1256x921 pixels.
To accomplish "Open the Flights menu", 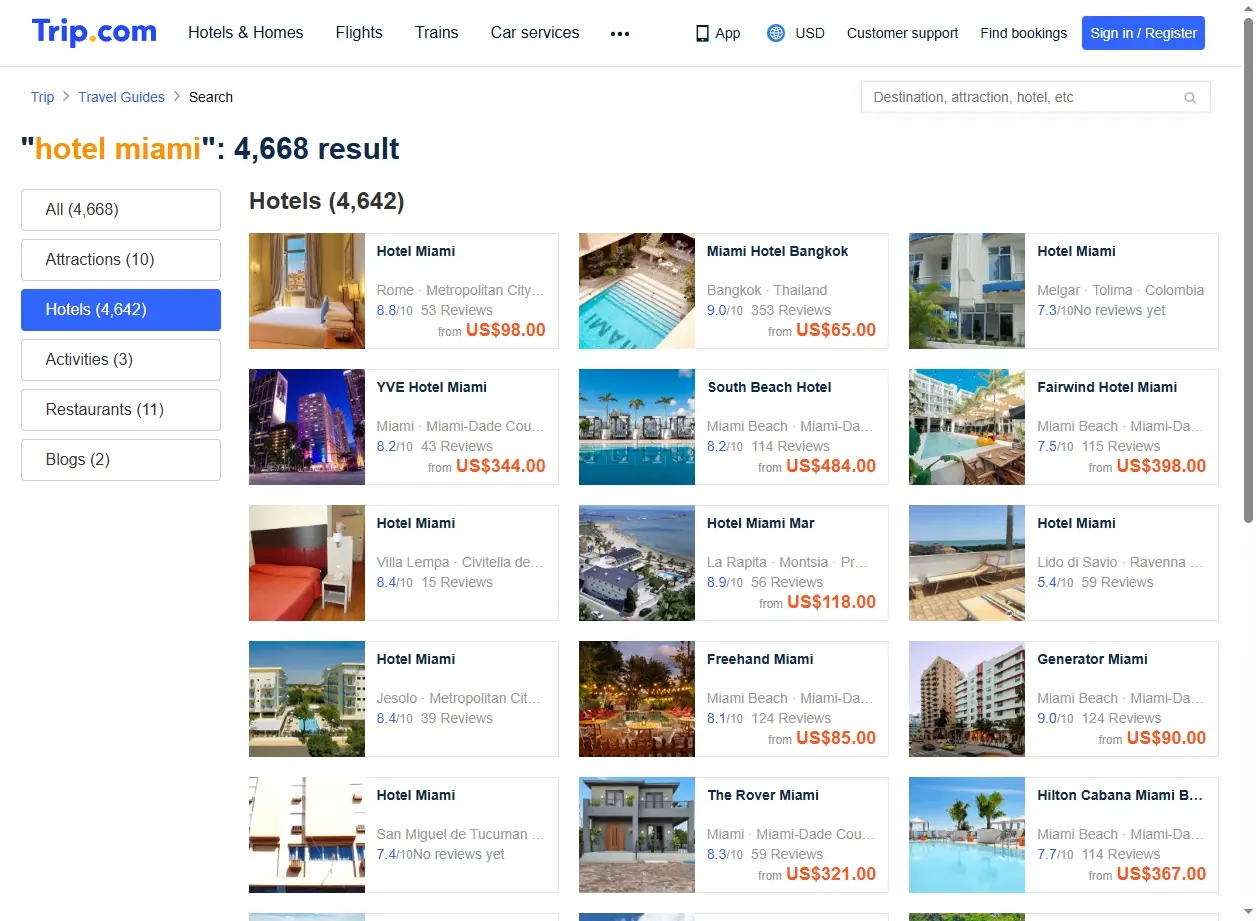I will point(359,33).
